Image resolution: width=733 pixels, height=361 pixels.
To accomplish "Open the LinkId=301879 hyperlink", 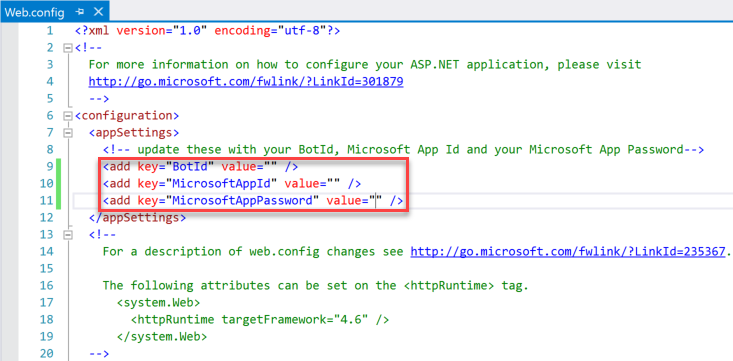I will 246,82.
